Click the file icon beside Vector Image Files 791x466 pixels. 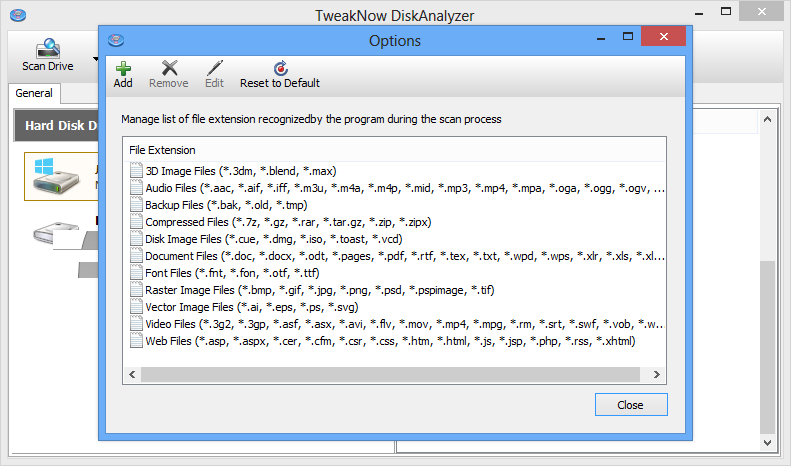coord(136,307)
